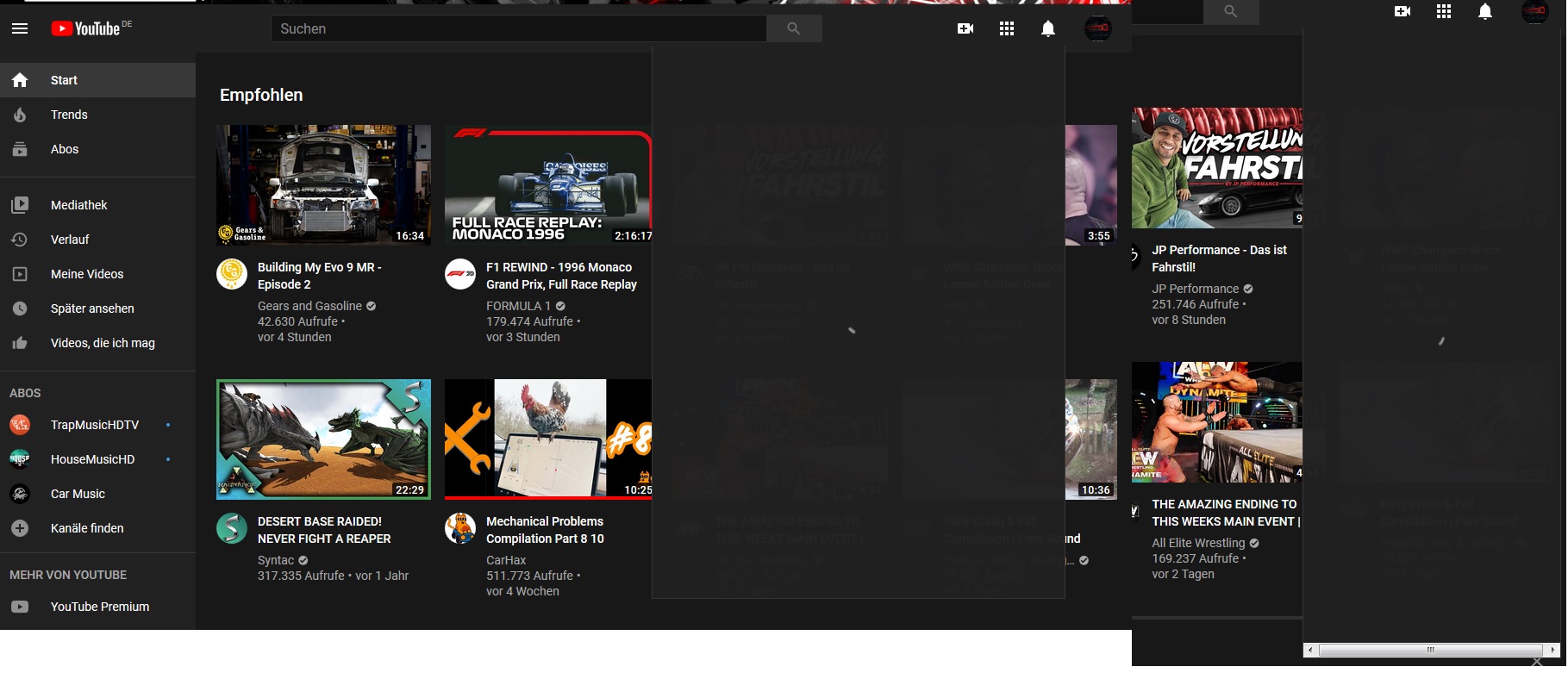Screen dimensions: 1568x679
Task: Focus the Suchen search field
Action: (x=518, y=28)
